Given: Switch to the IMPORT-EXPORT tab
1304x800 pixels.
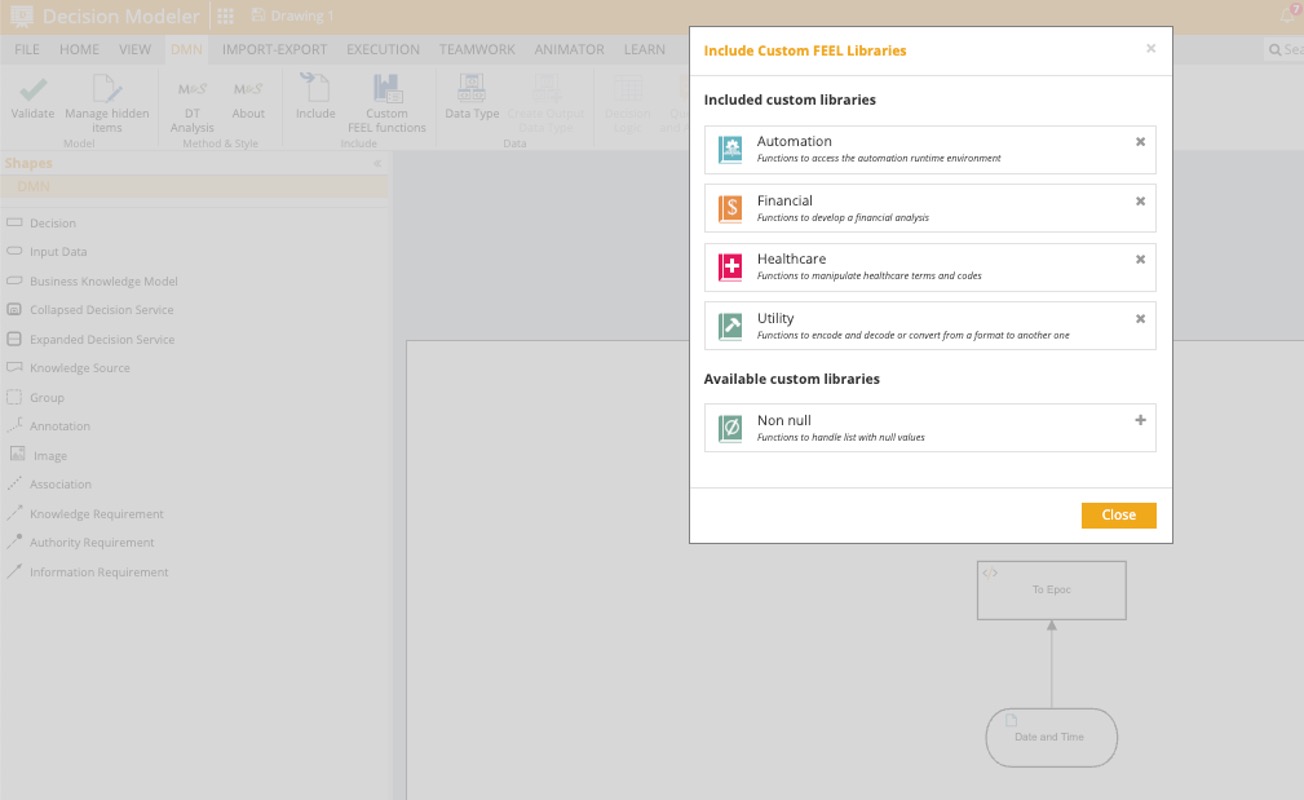Looking at the screenshot, I should point(274,49).
